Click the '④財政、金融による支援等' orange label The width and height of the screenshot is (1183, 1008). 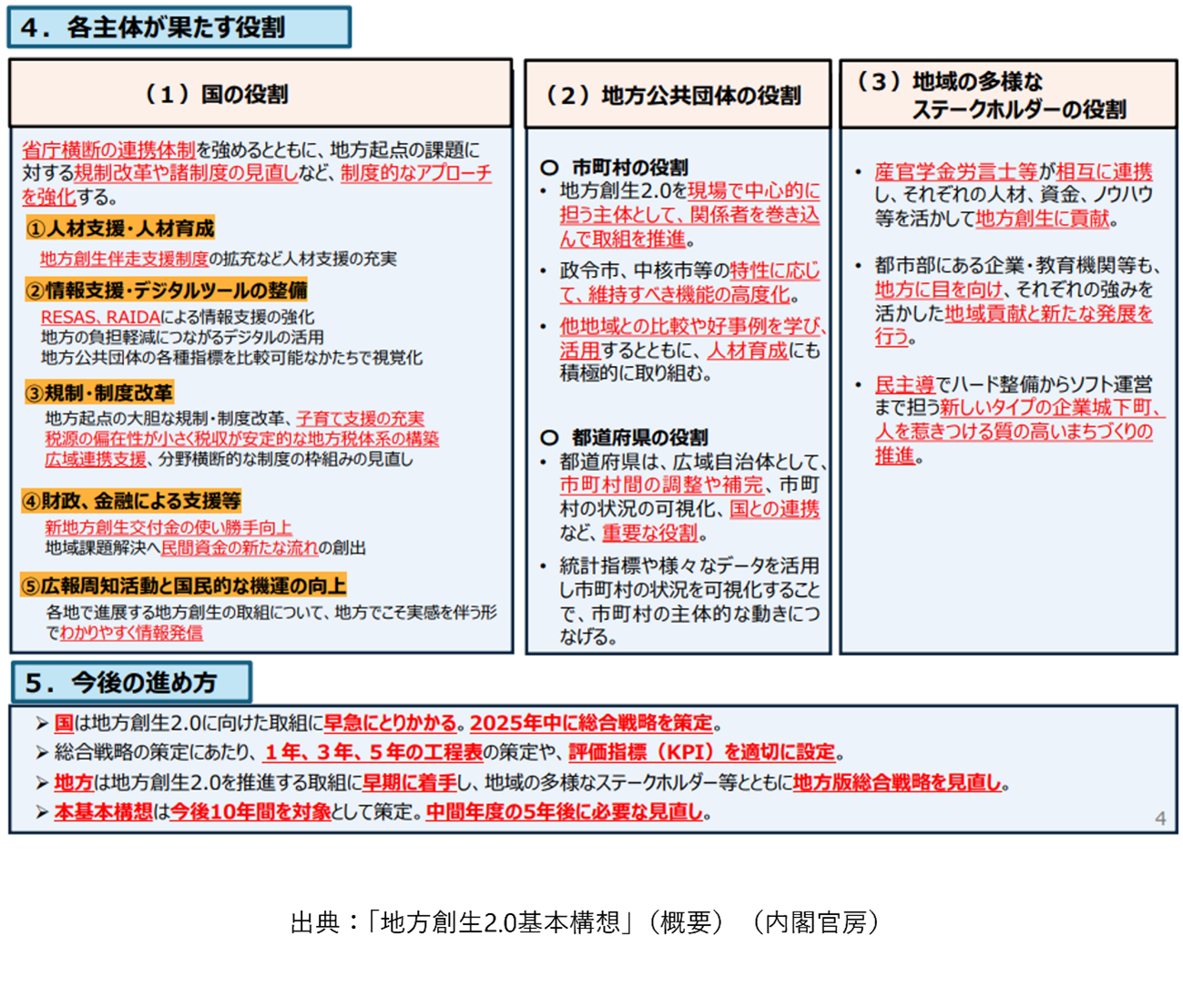(x=131, y=501)
